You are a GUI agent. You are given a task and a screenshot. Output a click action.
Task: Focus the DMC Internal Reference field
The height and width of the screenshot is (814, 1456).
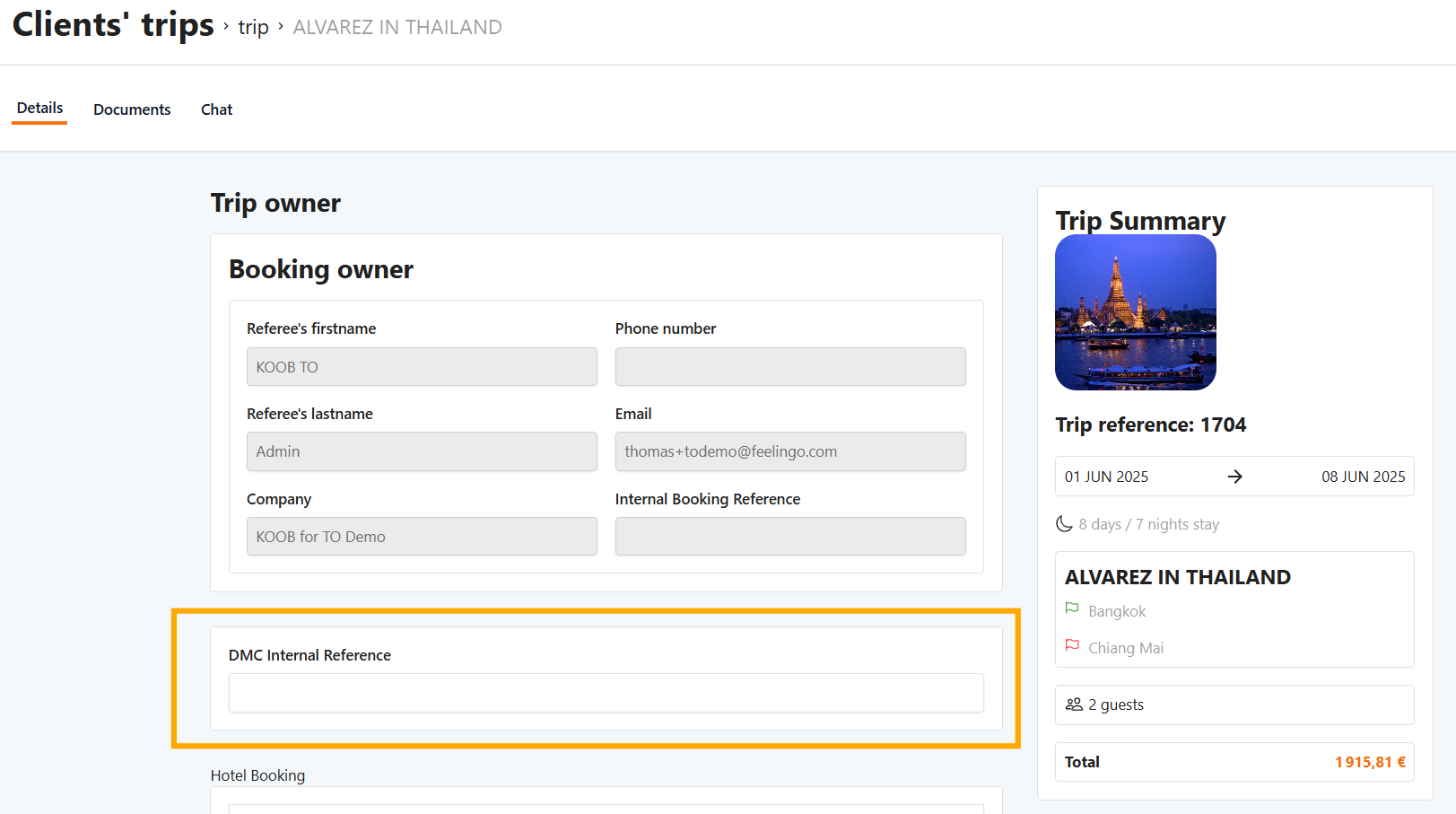[606, 693]
